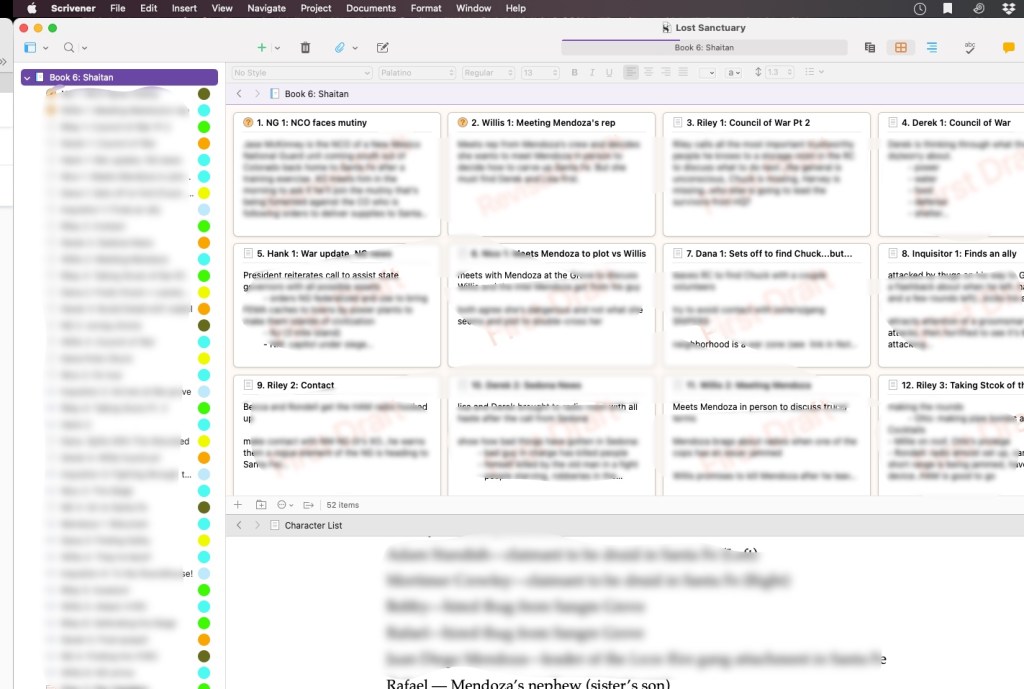Open the Palatino font dropdown

point(416,72)
